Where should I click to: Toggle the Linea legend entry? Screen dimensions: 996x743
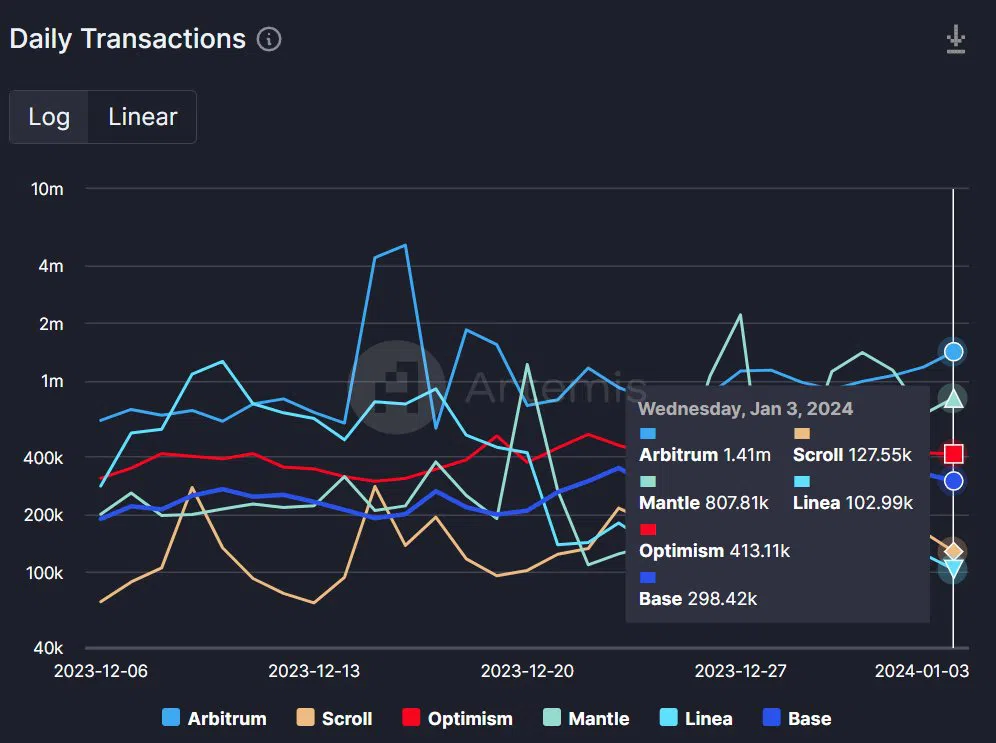coord(696,718)
